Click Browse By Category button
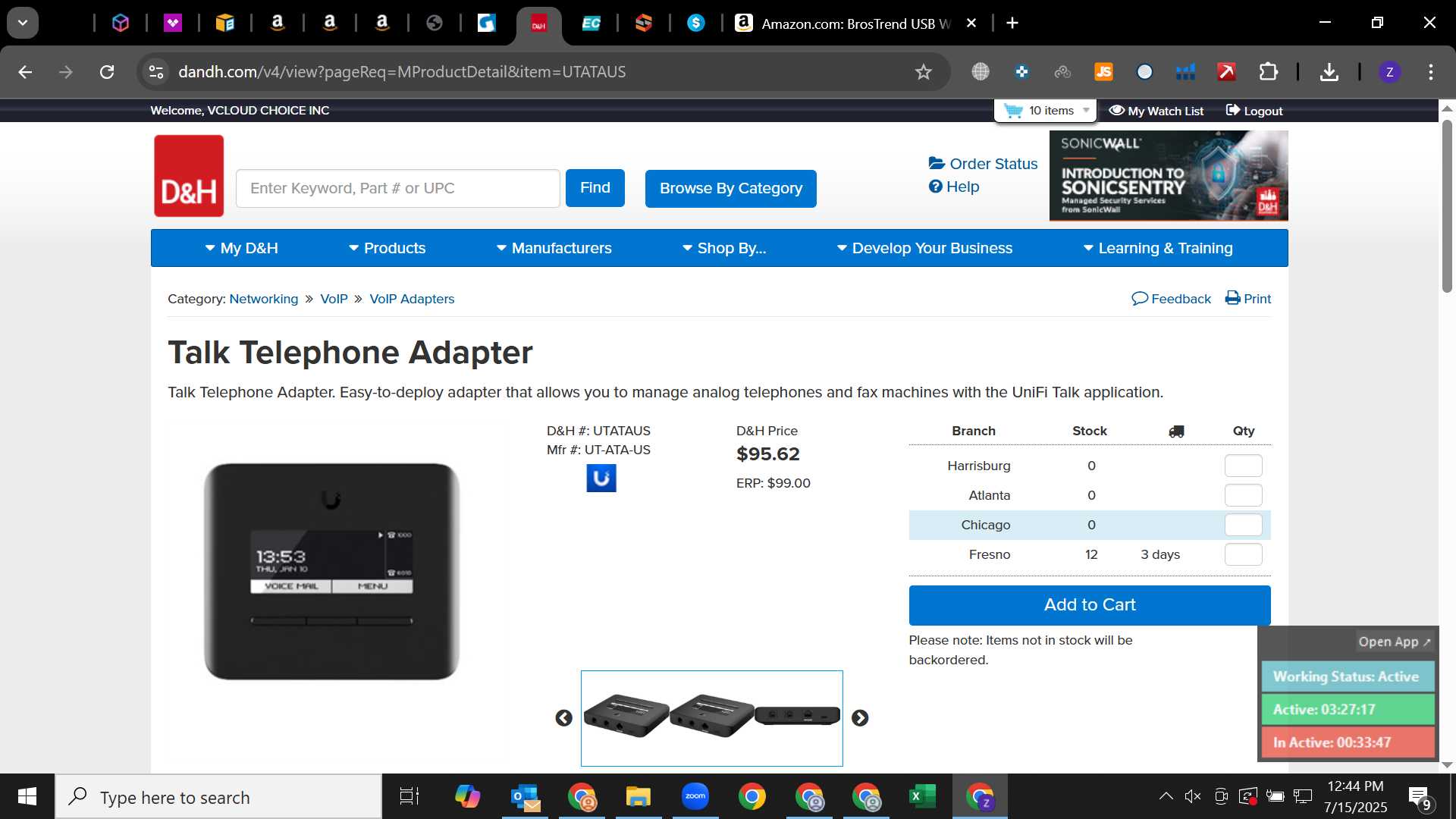The width and height of the screenshot is (1456, 819). [x=731, y=188]
